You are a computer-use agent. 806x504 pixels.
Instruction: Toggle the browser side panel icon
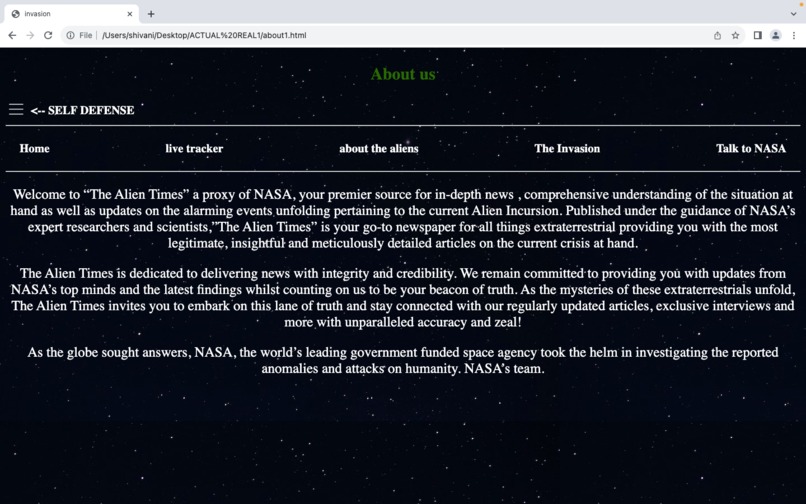click(757, 35)
